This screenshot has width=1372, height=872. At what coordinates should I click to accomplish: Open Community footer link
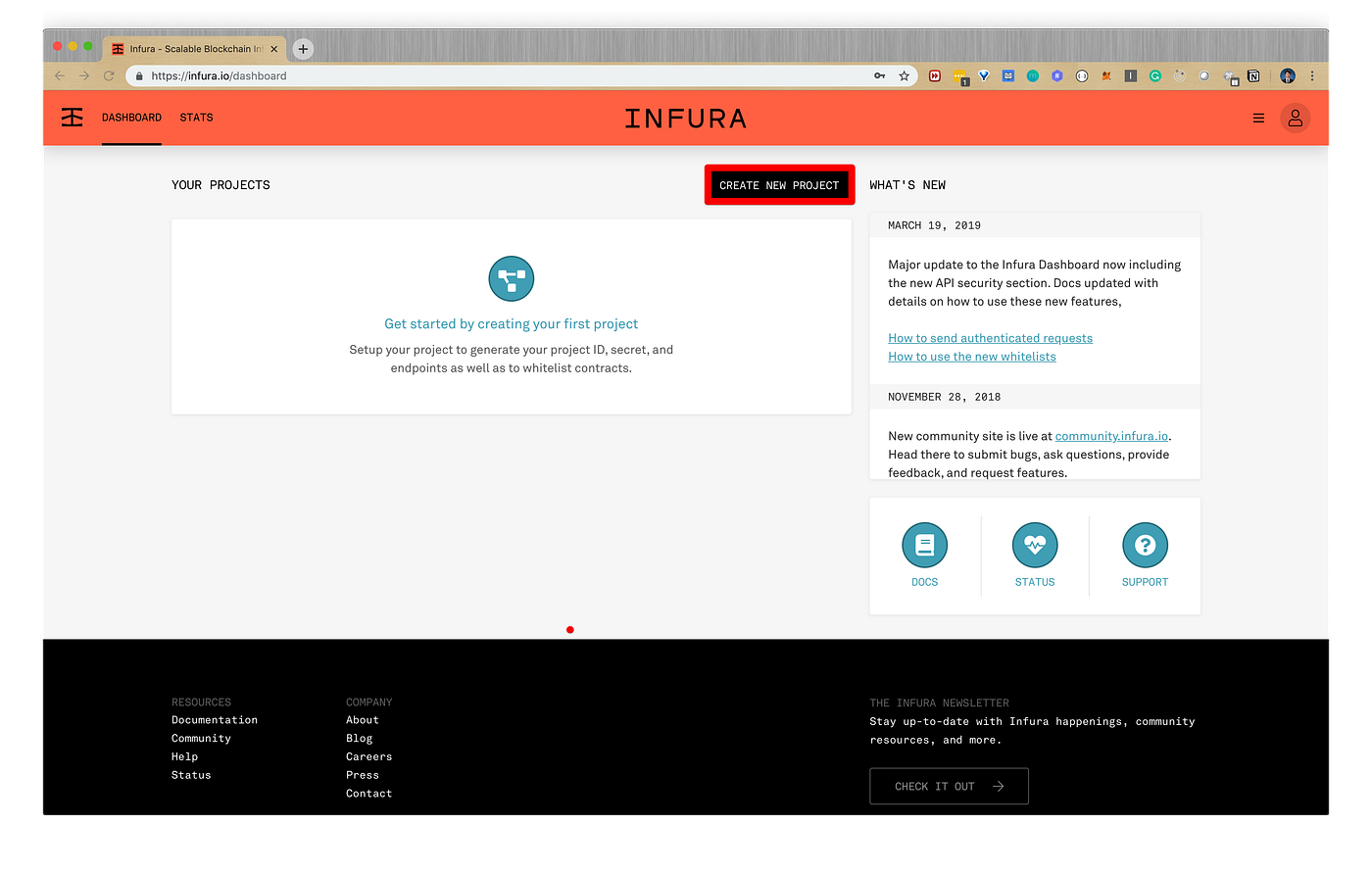click(201, 739)
